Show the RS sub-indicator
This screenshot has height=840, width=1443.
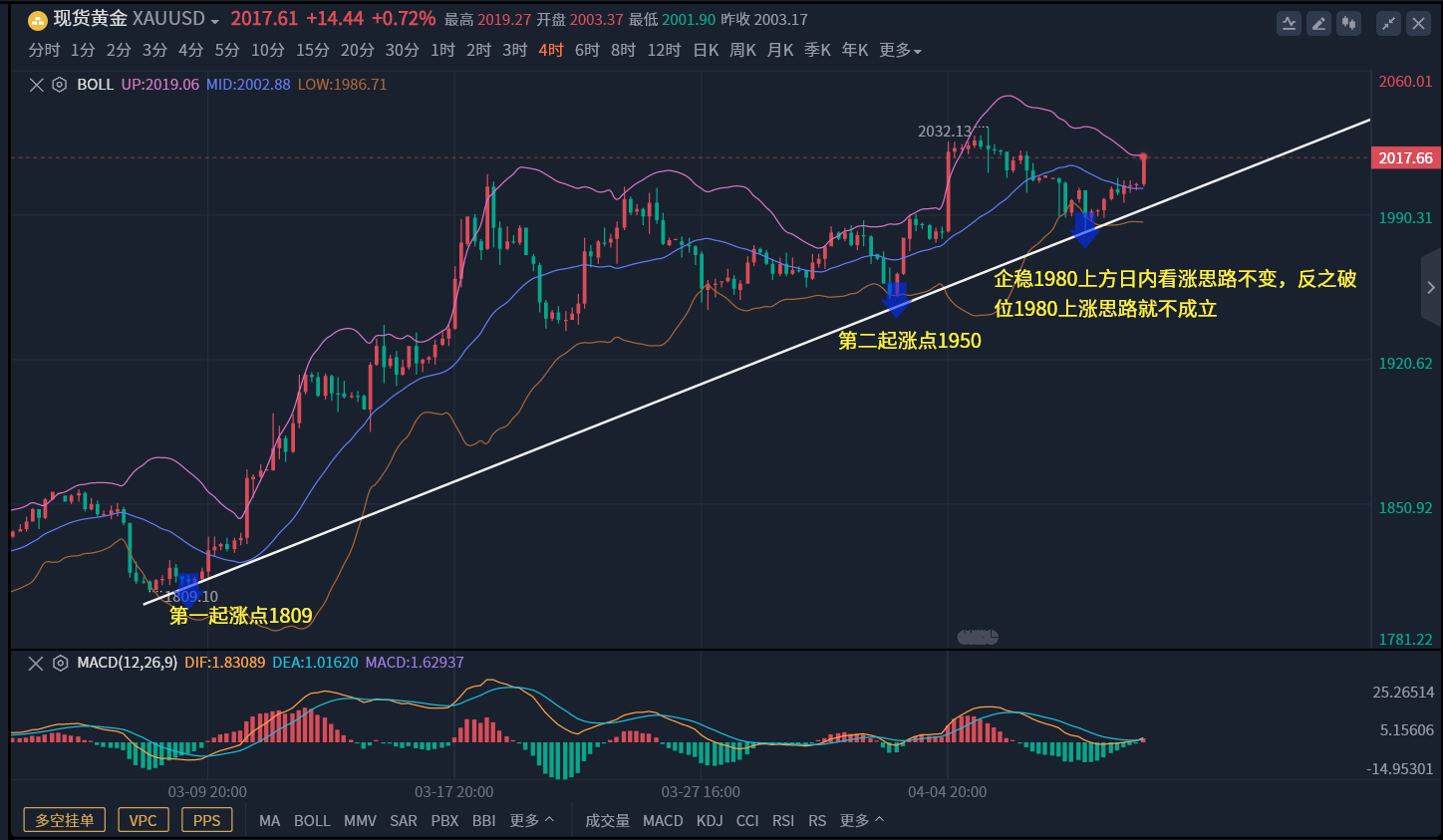pyautogui.click(x=817, y=820)
